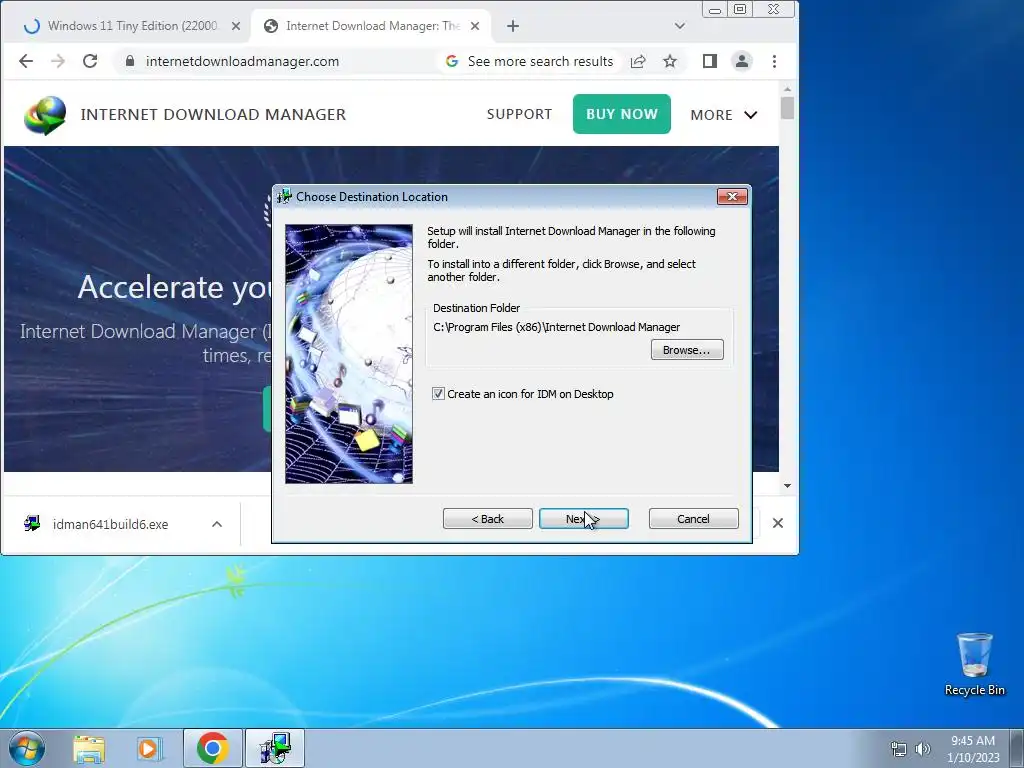Click the Chrome back arrow
Screen dimensions: 1024x768
(x=25, y=61)
